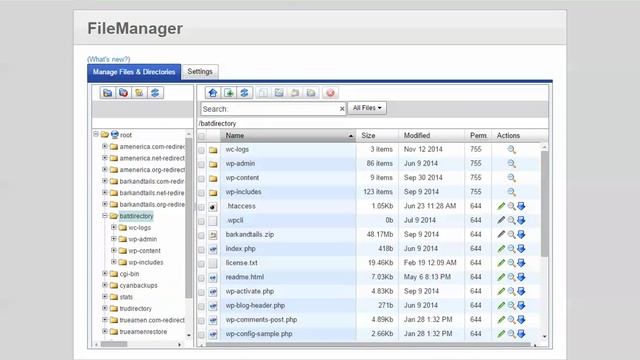This screenshot has height=360, width=640.
Task: Collapse the root node in tree
Action: (96, 134)
